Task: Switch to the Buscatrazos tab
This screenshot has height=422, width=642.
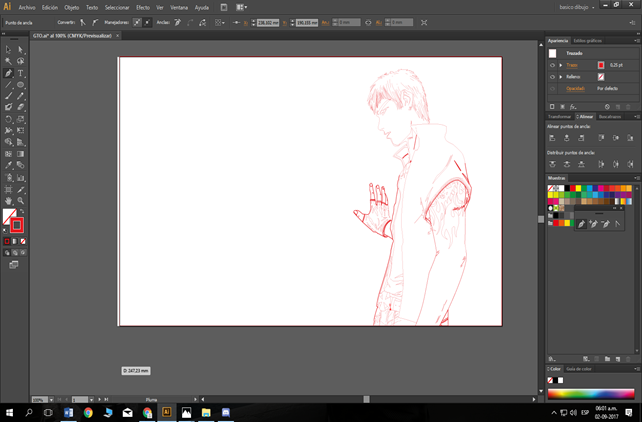Action: click(611, 116)
